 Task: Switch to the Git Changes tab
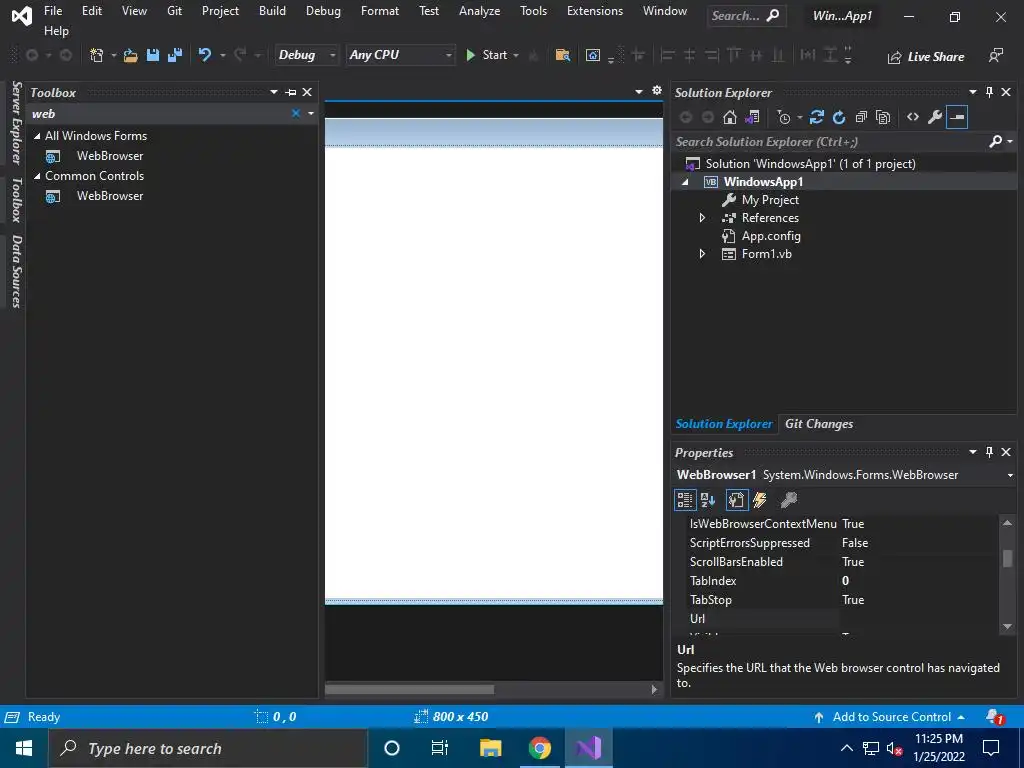click(819, 424)
